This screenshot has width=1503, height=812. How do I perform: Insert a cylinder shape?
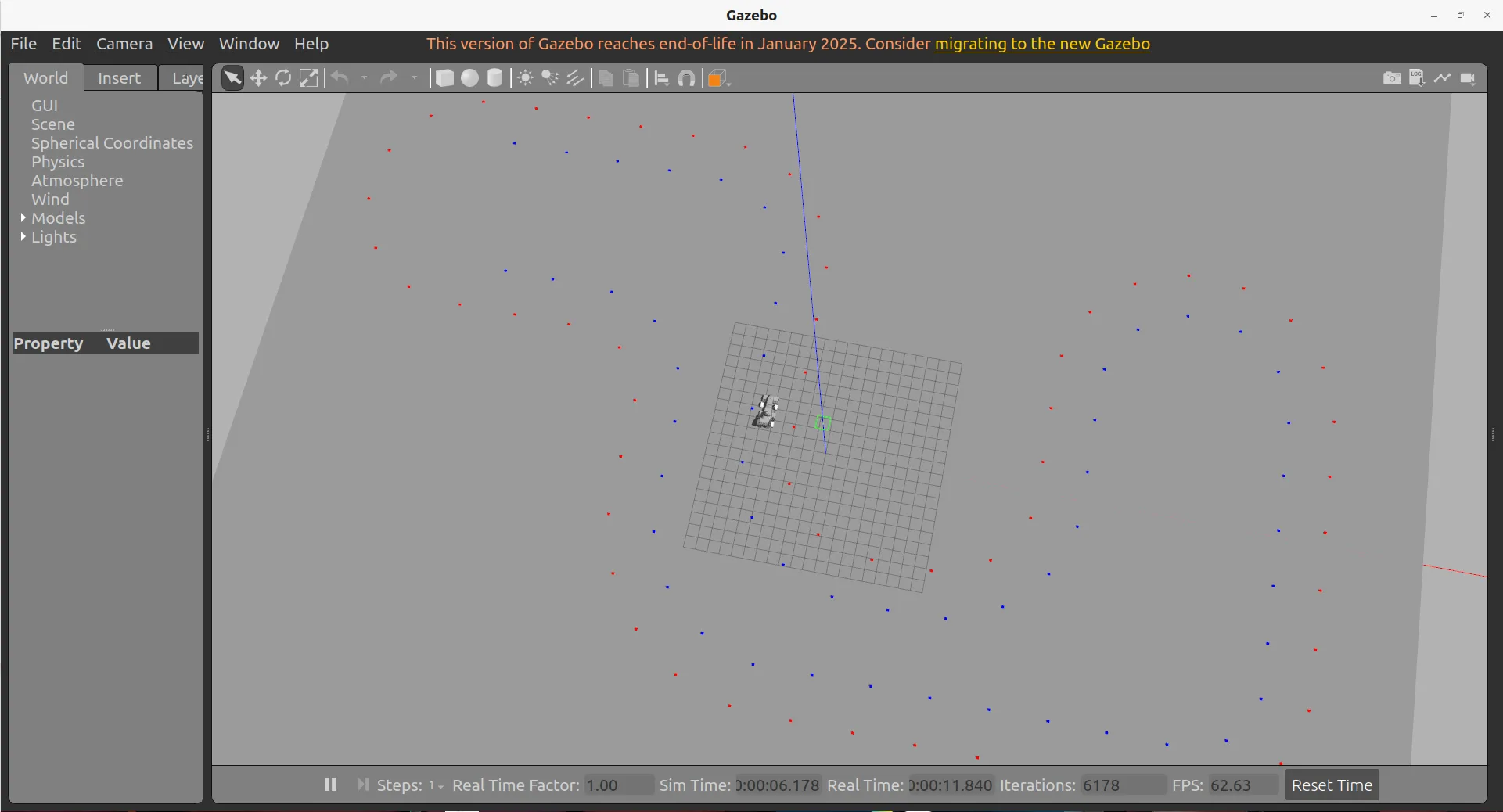pos(494,78)
